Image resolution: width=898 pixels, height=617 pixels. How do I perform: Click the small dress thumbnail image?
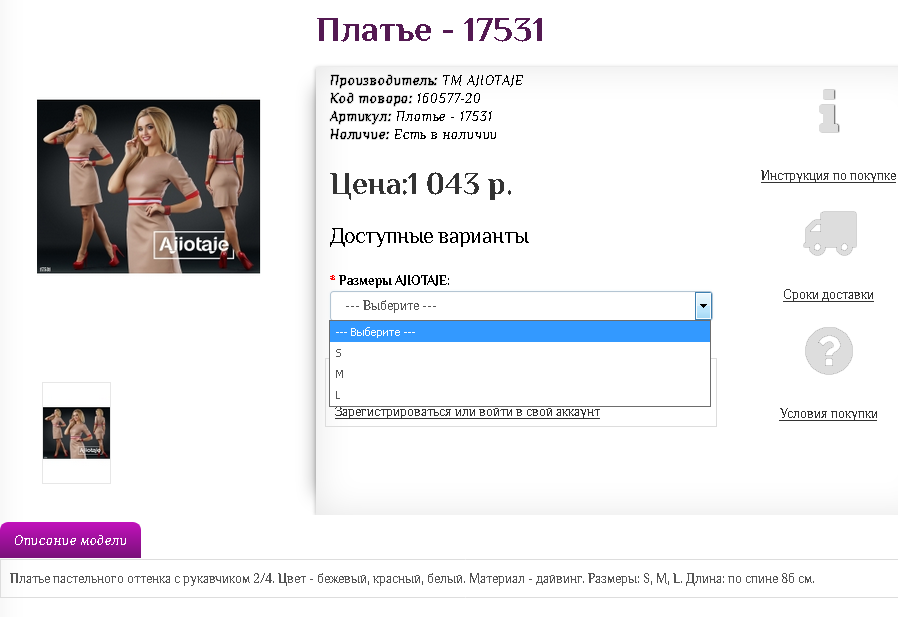pos(76,433)
